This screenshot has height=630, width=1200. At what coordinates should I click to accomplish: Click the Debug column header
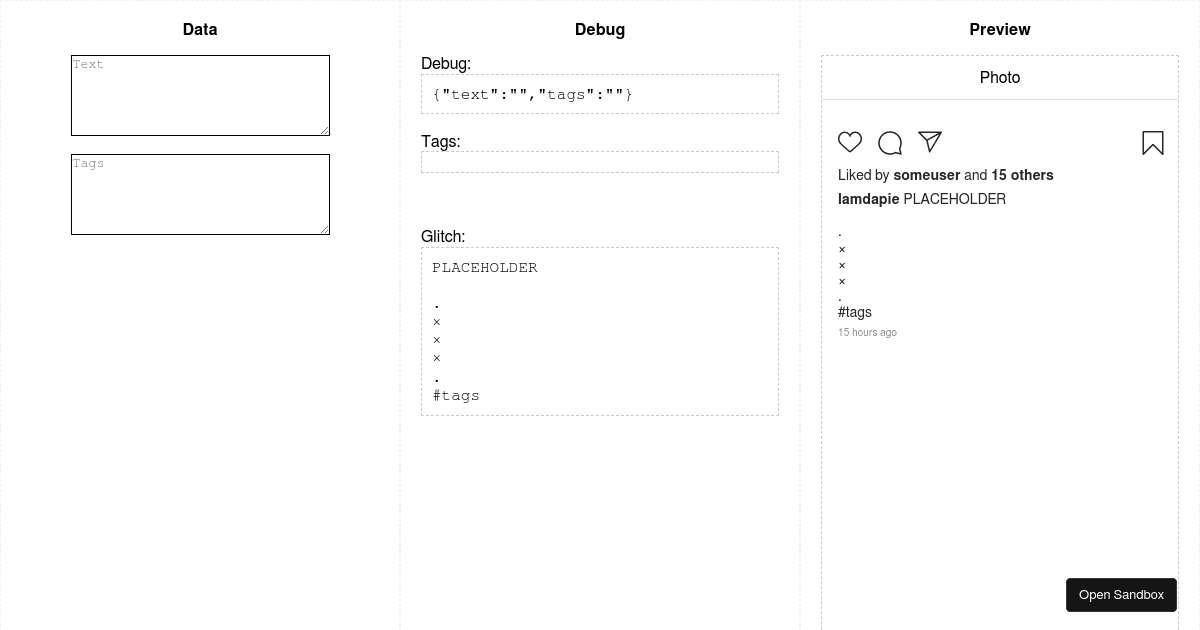[x=600, y=29]
